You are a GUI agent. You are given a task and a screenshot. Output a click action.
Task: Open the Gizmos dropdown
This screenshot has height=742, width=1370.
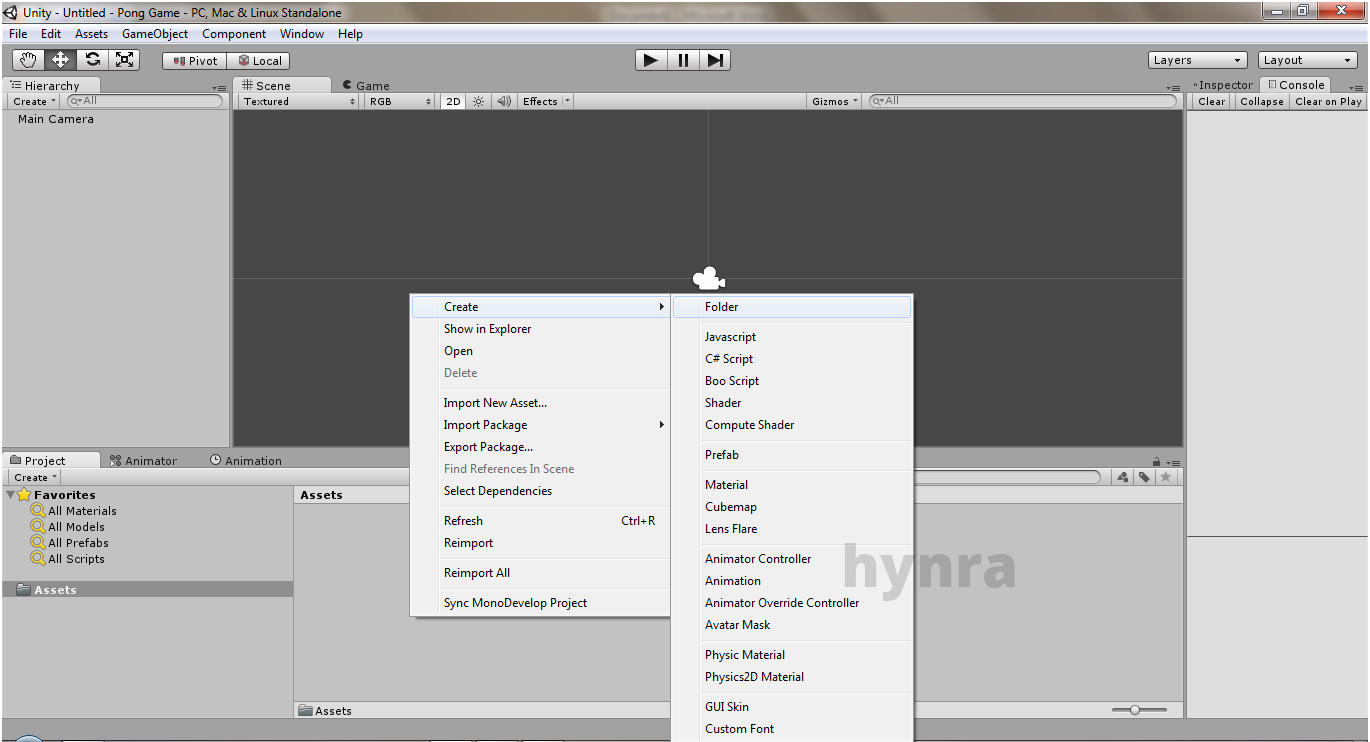(x=835, y=101)
